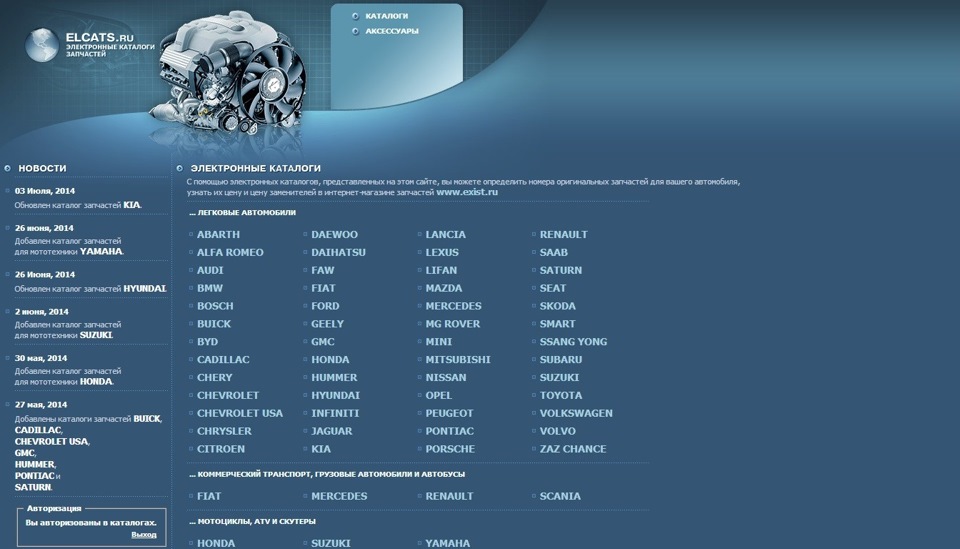
Task: Open the CHRYSLER catalog
Action: pyautogui.click(x=224, y=431)
